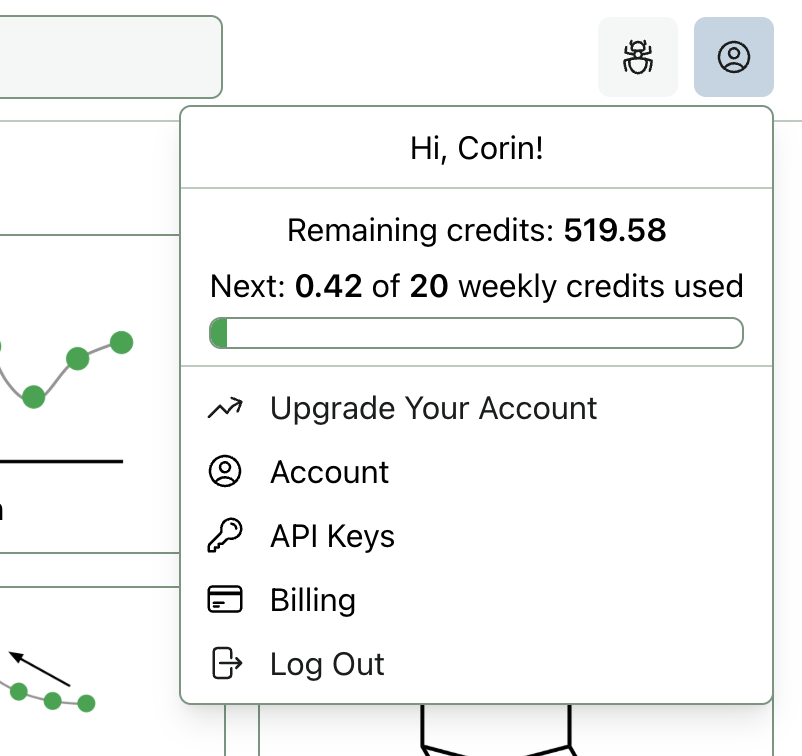
Task: Select the lowest green point on the upper chart
Action: point(33,397)
